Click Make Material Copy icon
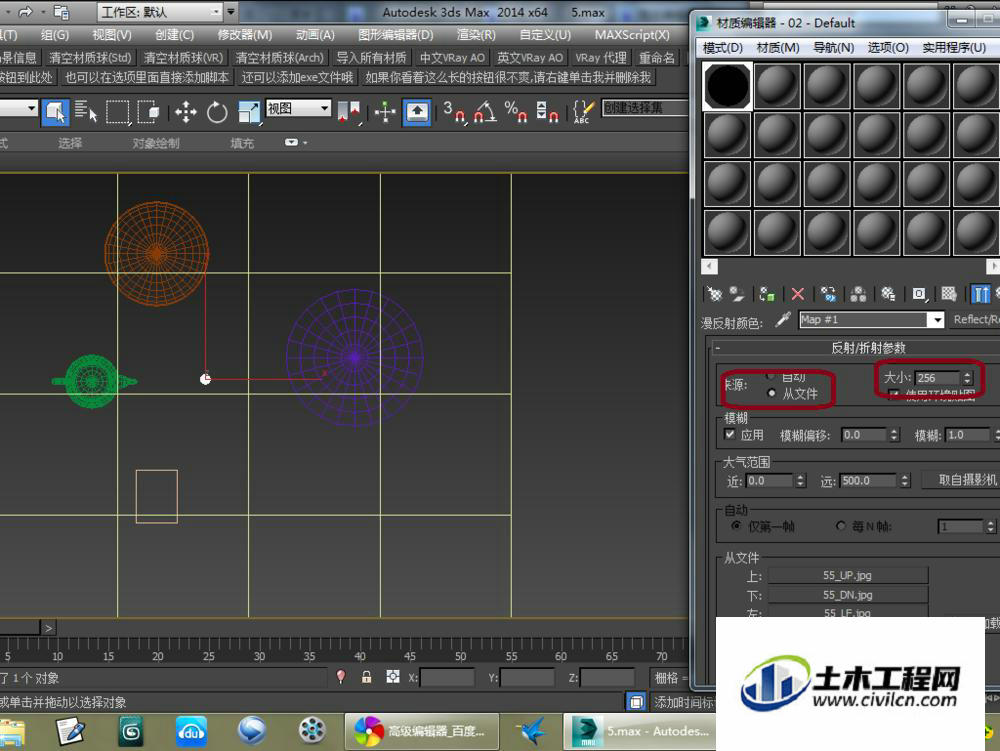1000x751 pixels. [828, 294]
